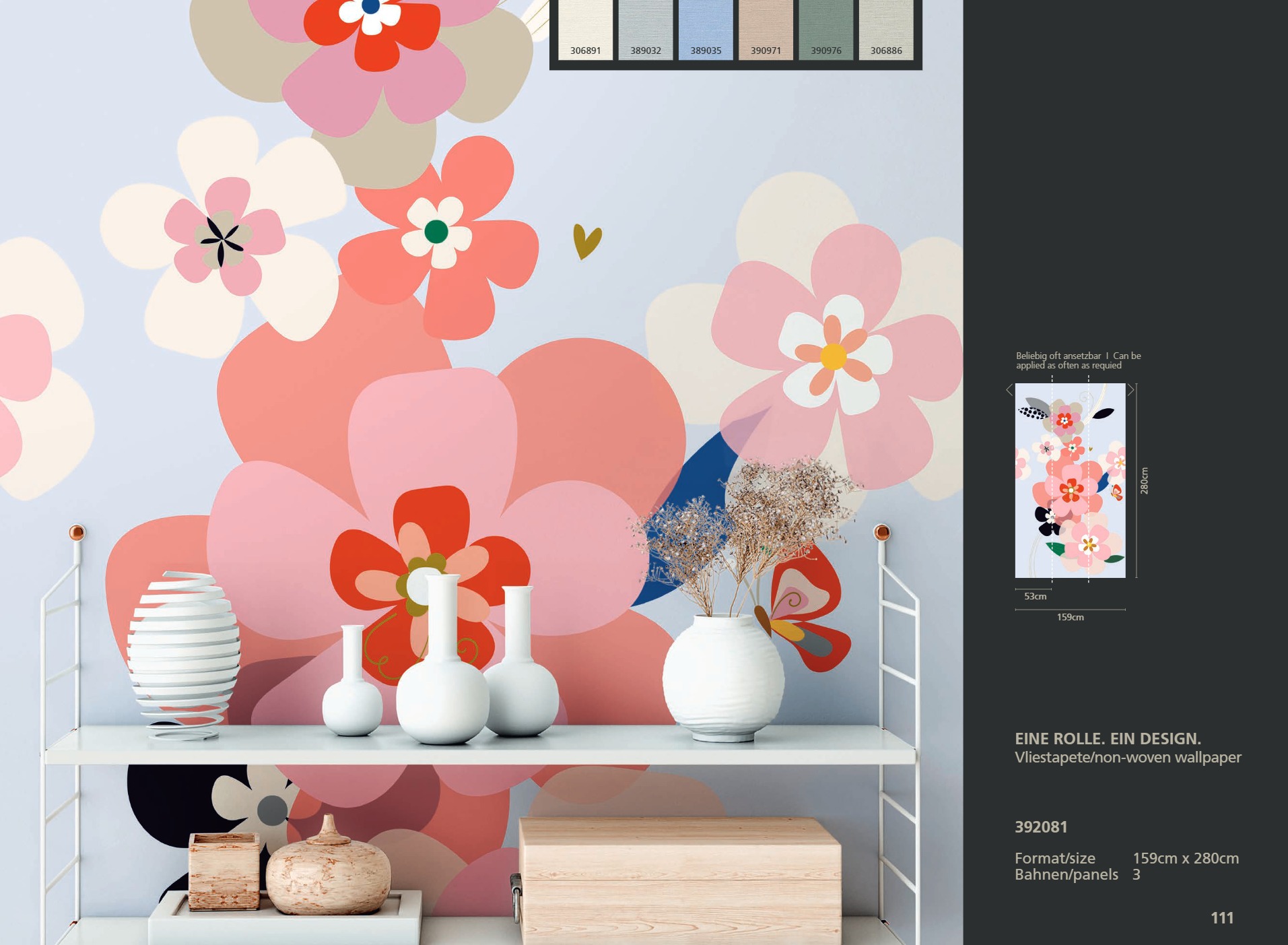This screenshot has height=945, width=1288.
Task: Click the 'EINE ROLLE. EIN DESIGN.' heading
Action: point(1108,738)
